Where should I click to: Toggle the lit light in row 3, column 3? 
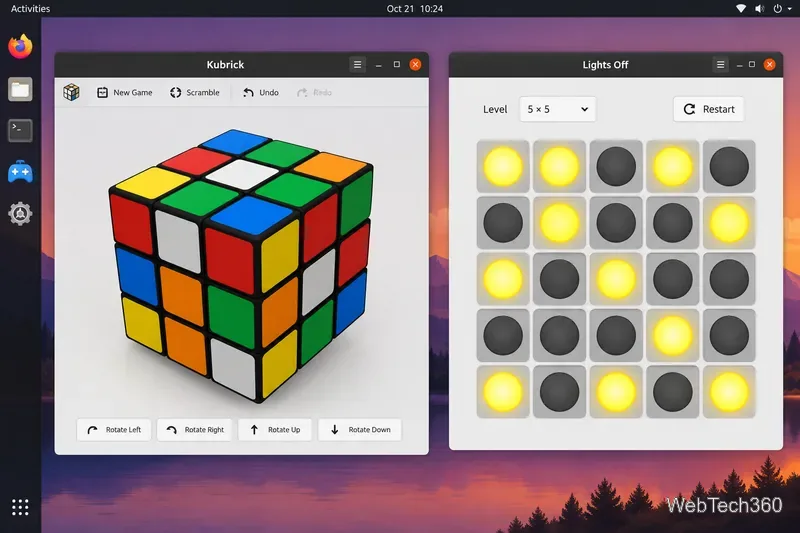[x=616, y=279]
